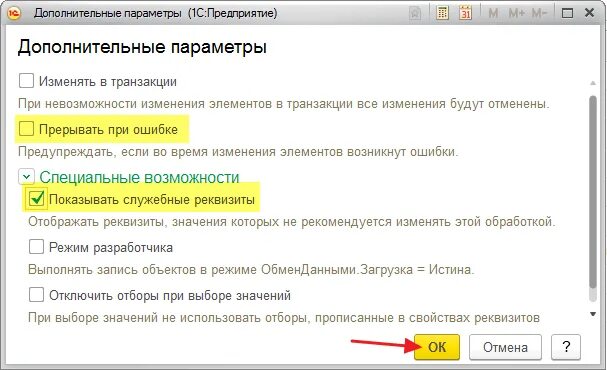Close the Дополнительные параметры dialog window
607x370 pixels.
pyautogui.click(x=590, y=13)
